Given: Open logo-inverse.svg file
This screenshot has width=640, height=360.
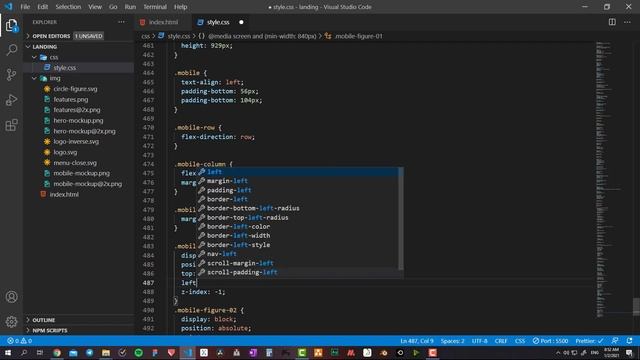Looking at the screenshot, I should pyautogui.click(x=76, y=142).
